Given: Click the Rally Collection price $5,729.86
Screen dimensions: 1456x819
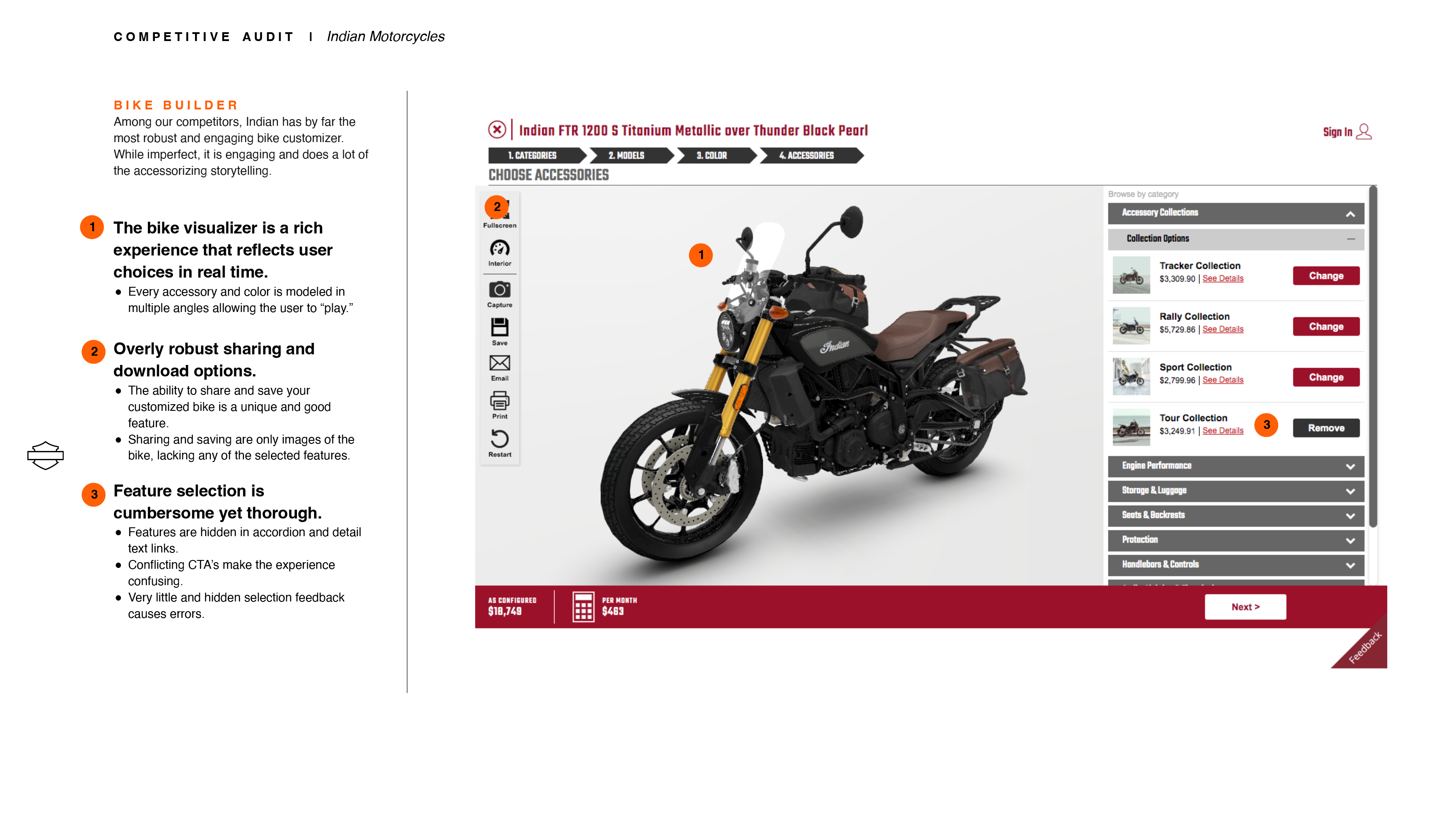Looking at the screenshot, I should coord(1177,330).
